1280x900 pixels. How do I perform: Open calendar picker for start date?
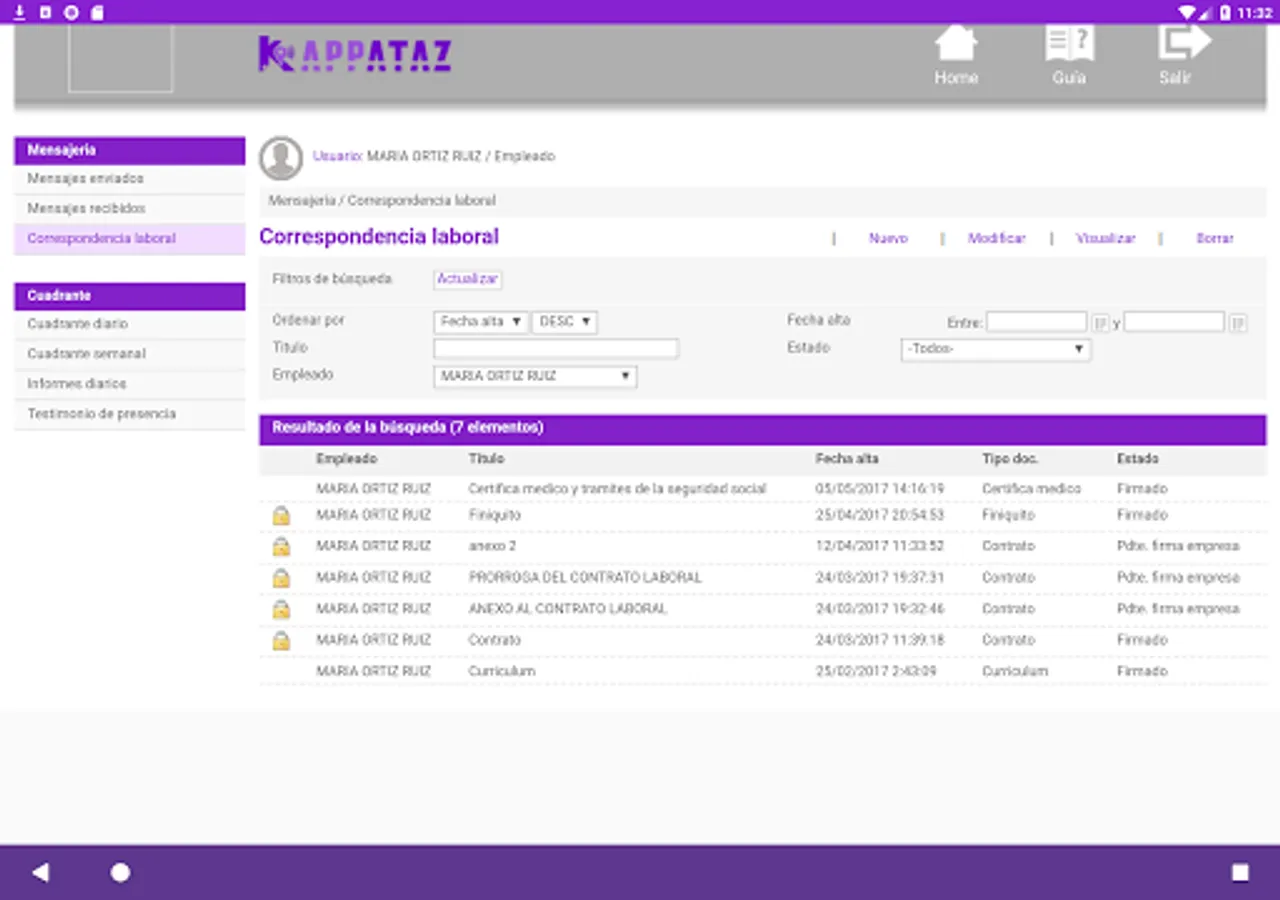pyautogui.click(x=1100, y=322)
